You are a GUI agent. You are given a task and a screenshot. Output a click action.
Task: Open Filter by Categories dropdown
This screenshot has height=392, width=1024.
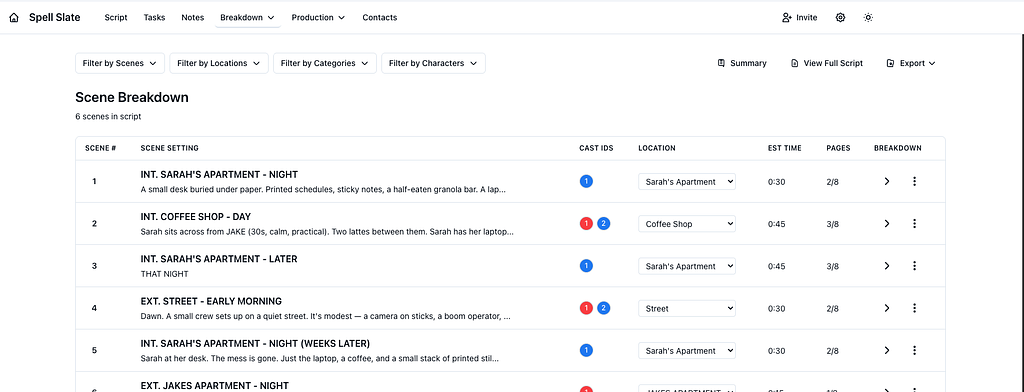click(x=325, y=63)
